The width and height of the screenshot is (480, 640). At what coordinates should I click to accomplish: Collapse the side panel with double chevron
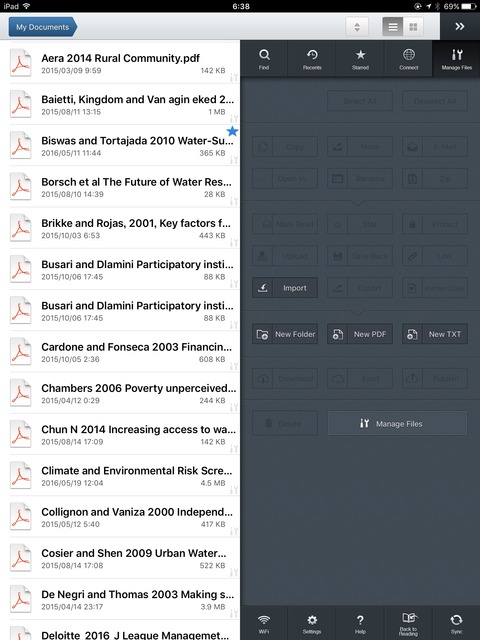460,27
